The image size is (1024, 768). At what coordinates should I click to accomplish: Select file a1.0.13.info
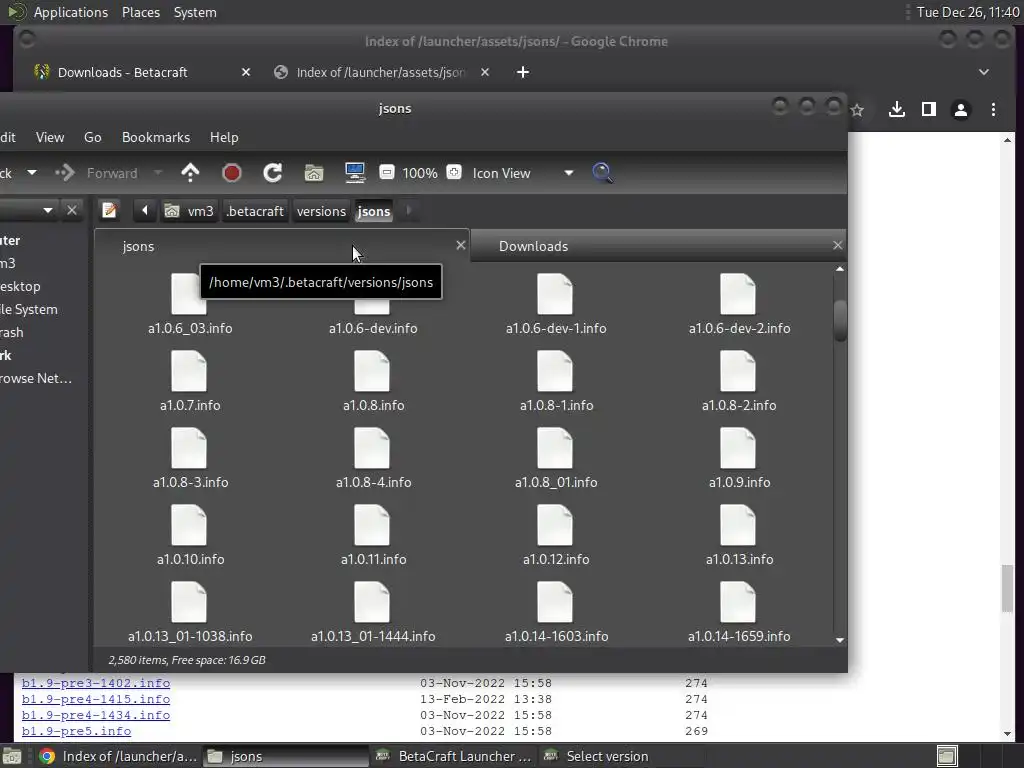point(739,536)
